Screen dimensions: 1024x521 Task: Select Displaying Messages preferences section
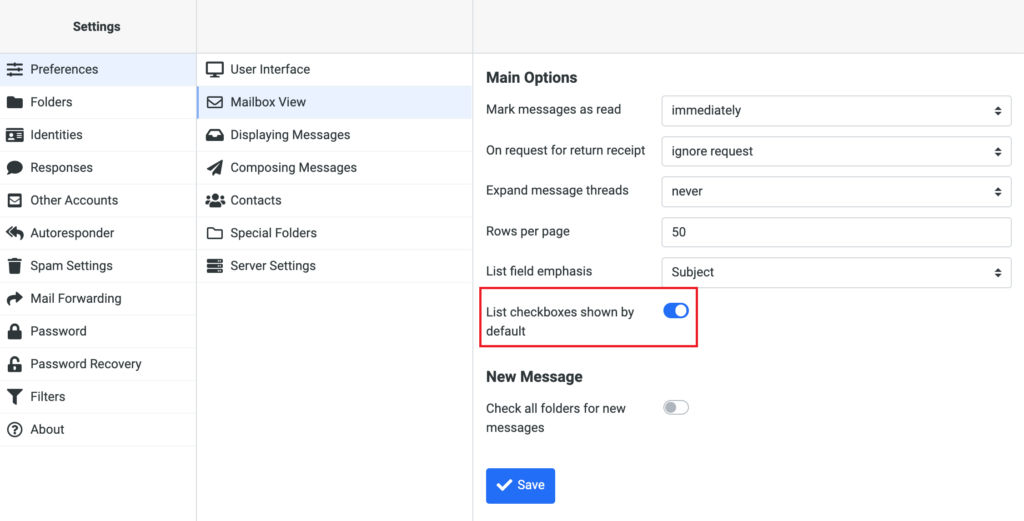(x=290, y=135)
